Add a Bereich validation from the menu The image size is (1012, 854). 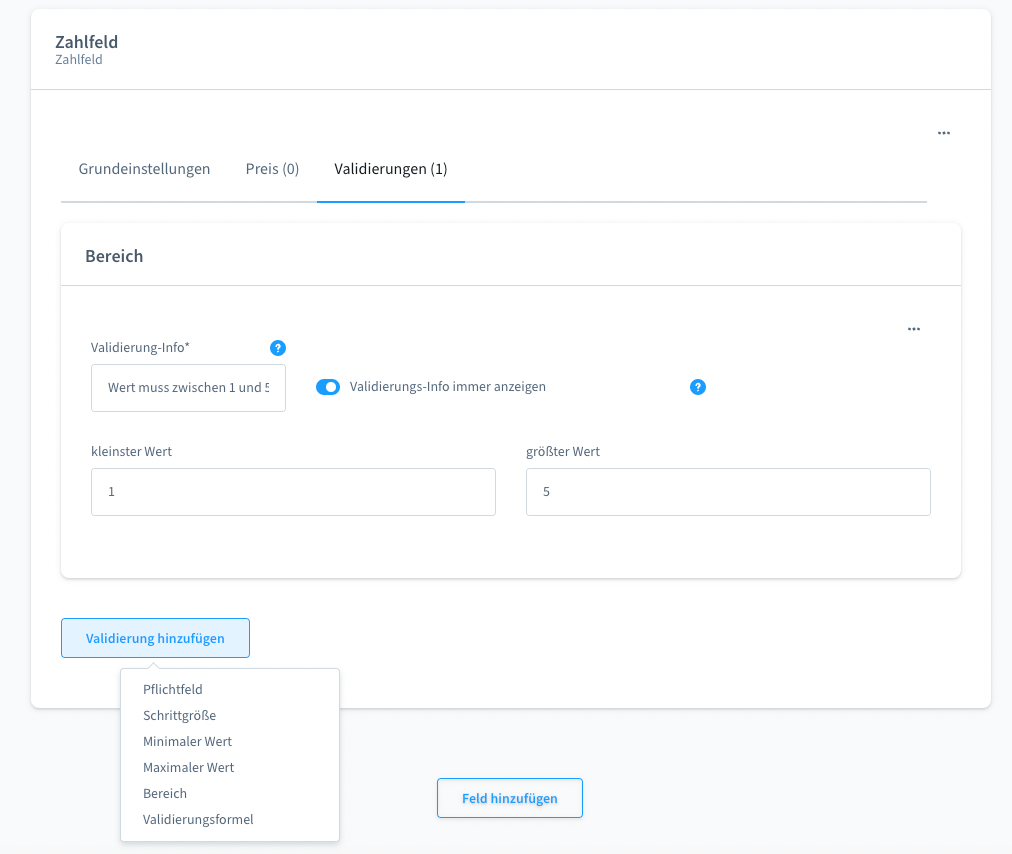tap(165, 793)
